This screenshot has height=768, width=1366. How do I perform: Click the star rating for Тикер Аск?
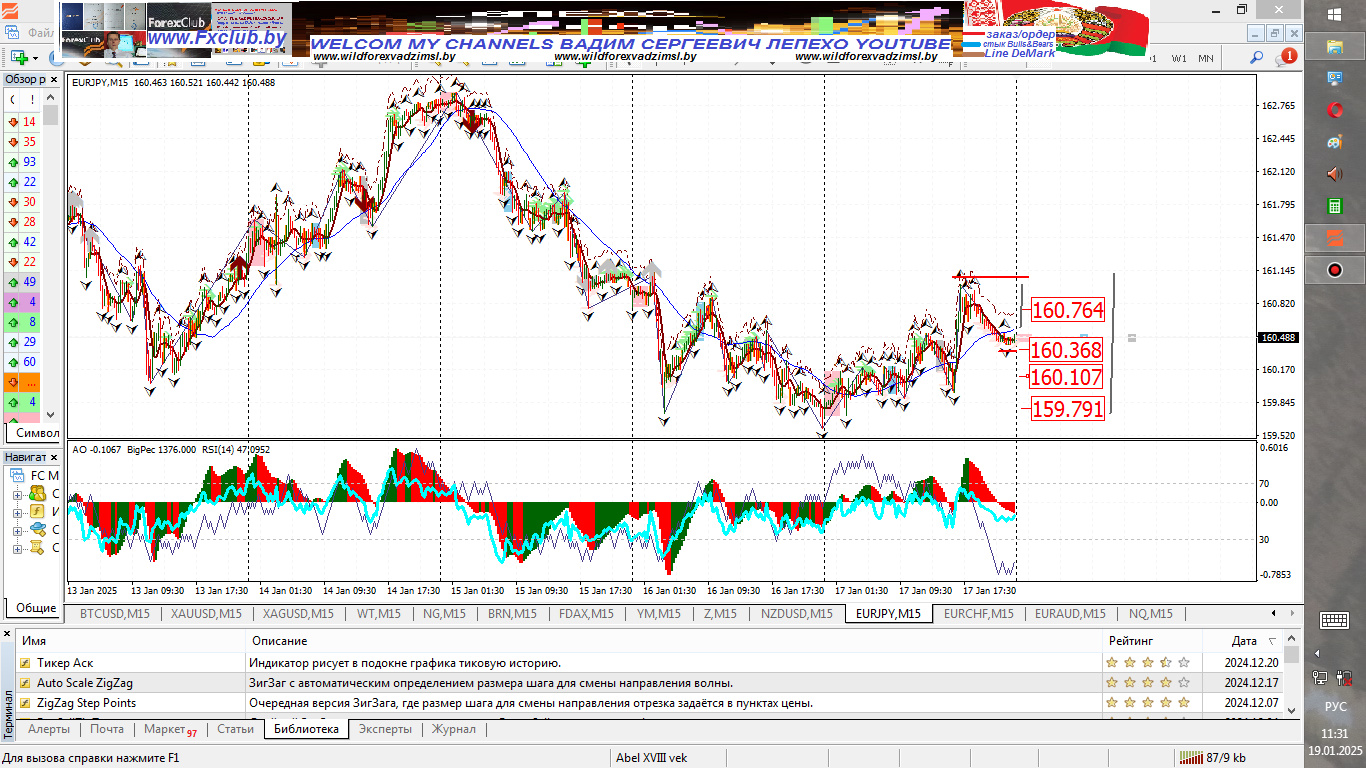(1148, 662)
